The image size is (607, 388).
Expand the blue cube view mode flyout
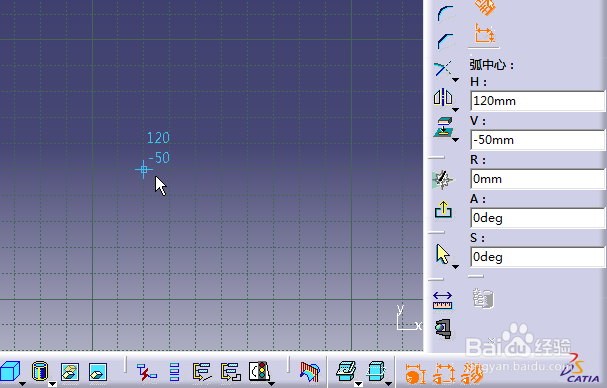[x=23, y=384]
